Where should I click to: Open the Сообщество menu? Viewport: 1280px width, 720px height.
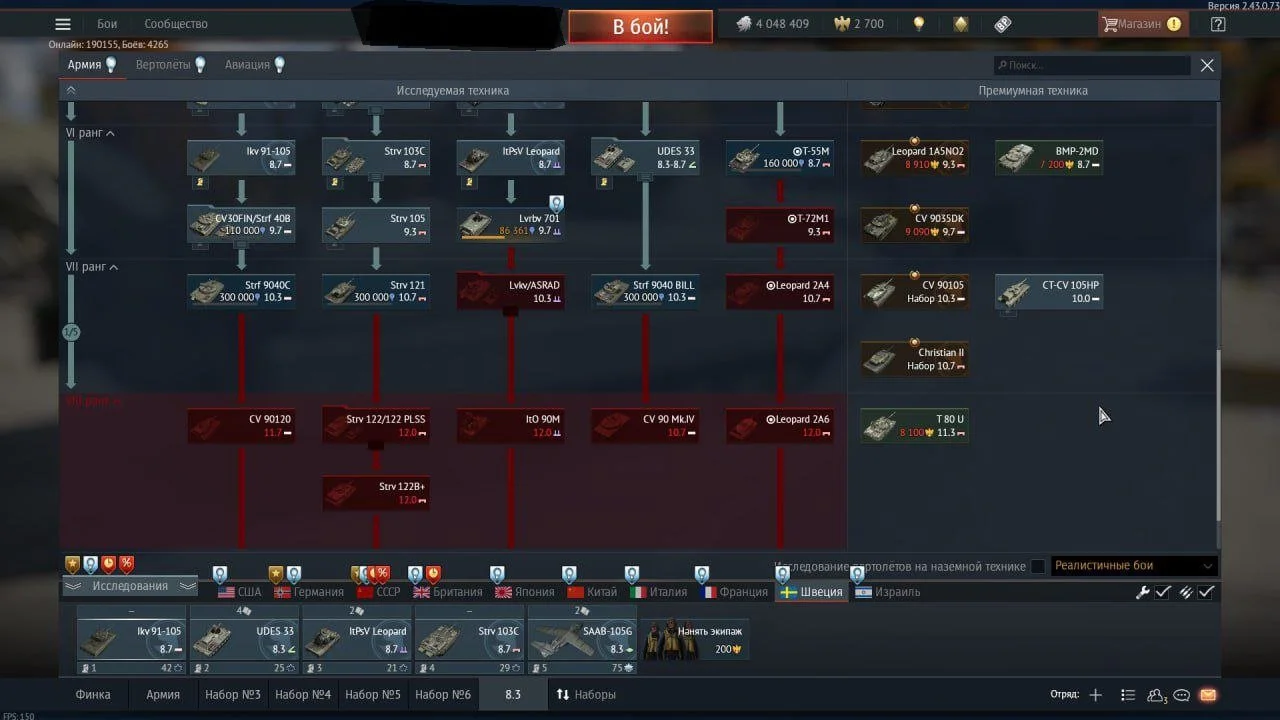point(176,24)
